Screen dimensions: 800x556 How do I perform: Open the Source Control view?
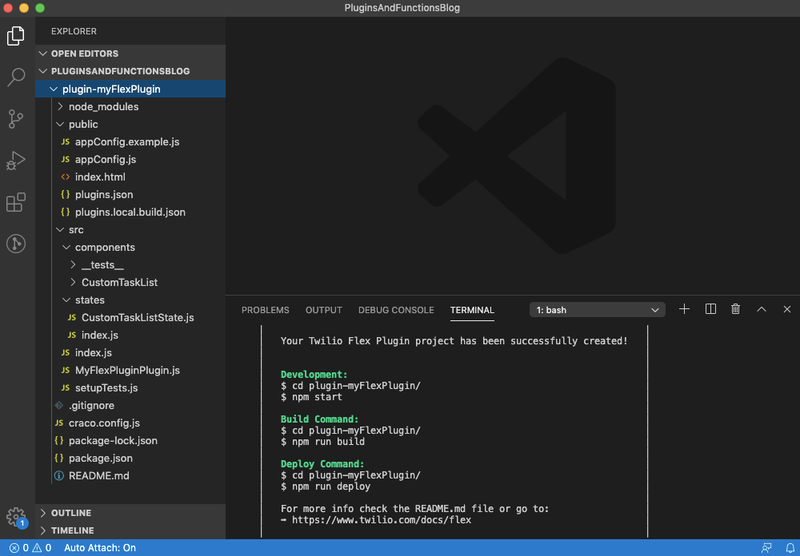[x=16, y=119]
